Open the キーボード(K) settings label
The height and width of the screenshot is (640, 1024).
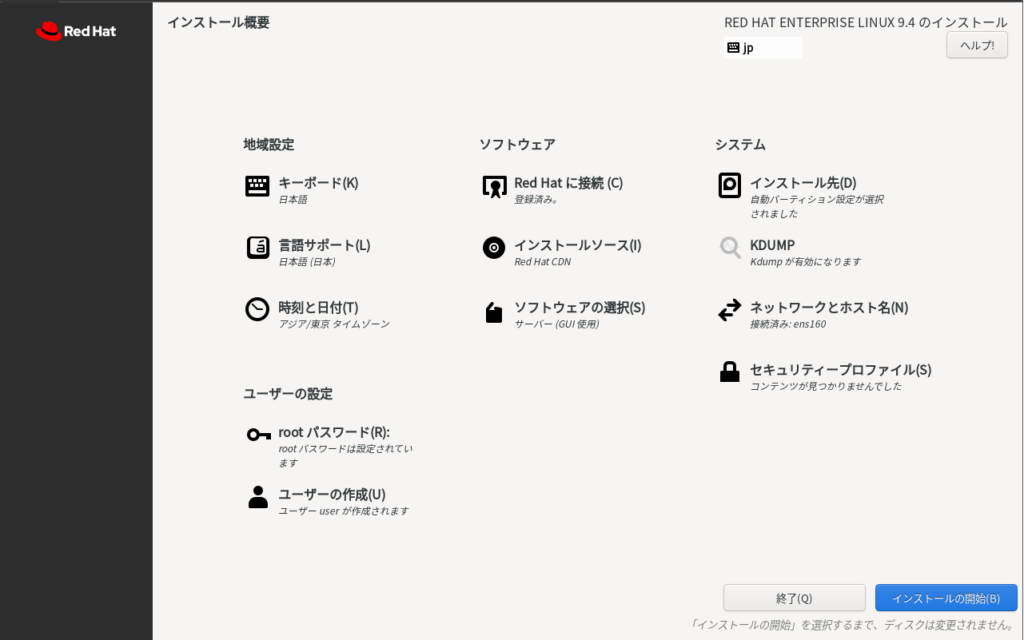pyautogui.click(x=318, y=183)
